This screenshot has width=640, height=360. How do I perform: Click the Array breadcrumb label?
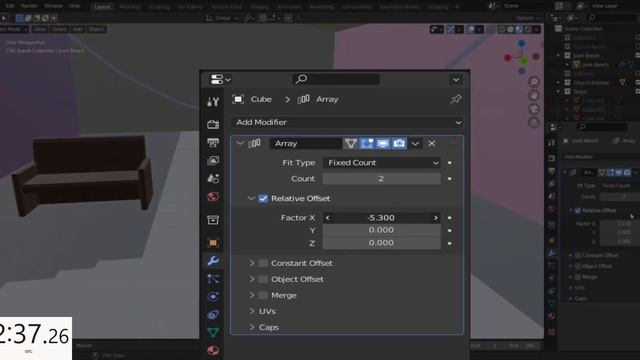tap(327, 99)
